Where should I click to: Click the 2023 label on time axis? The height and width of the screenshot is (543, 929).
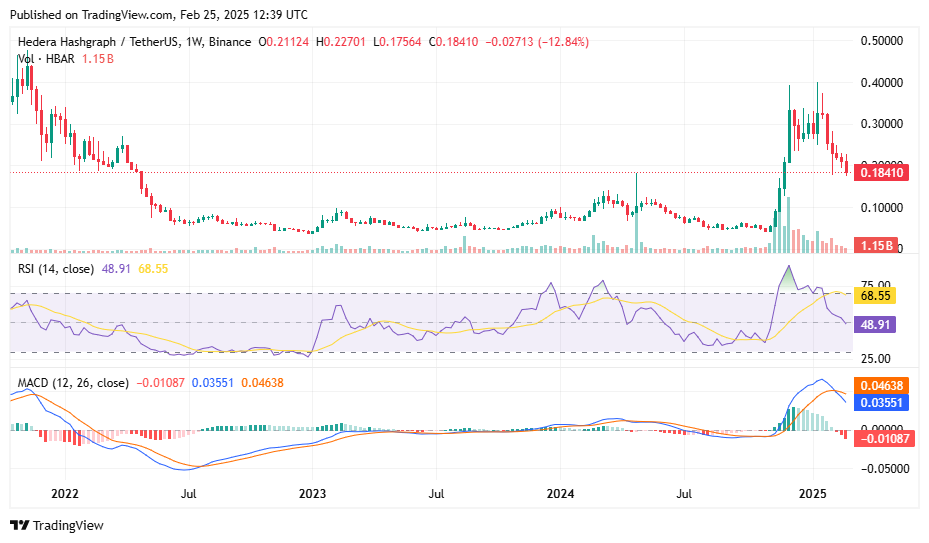(312, 494)
